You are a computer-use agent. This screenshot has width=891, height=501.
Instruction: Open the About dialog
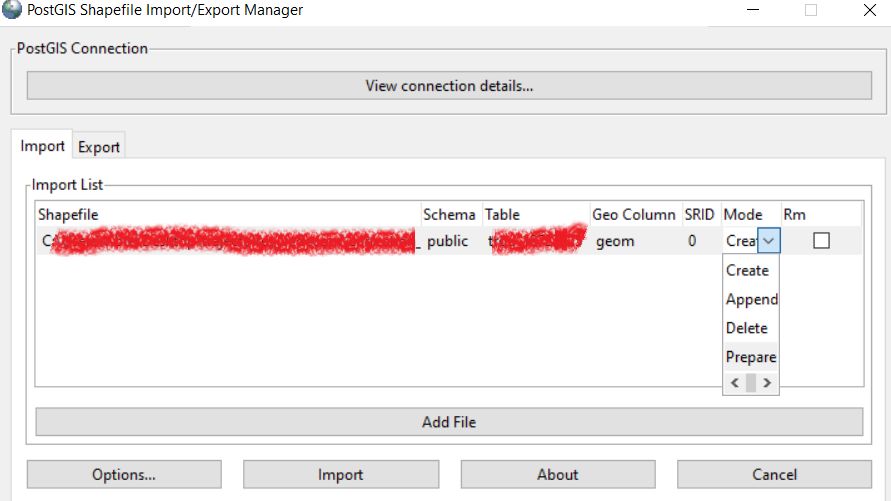557,474
